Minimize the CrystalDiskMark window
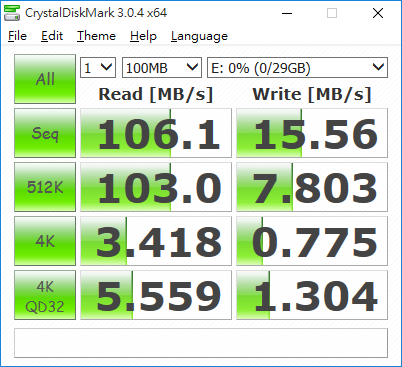The image size is (402, 367). click(x=287, y=13)
